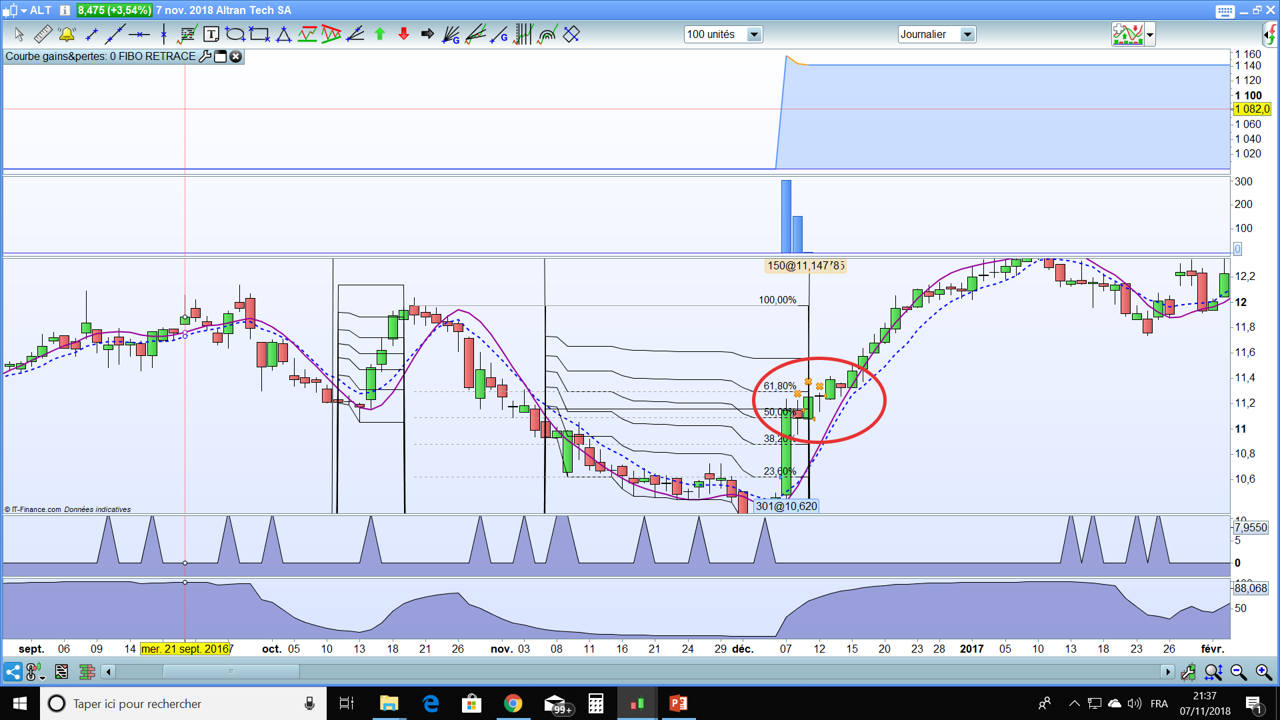Select the red down arrow tool
This screenshot has width=1280, height=720.
pyautogui.click(x=403, y=34)
